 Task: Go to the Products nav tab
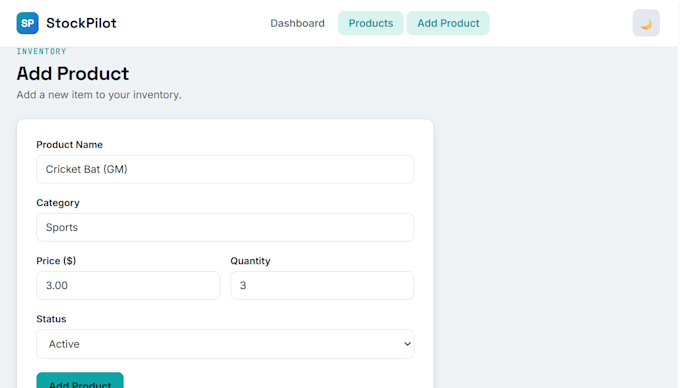(x=371, y=23)
